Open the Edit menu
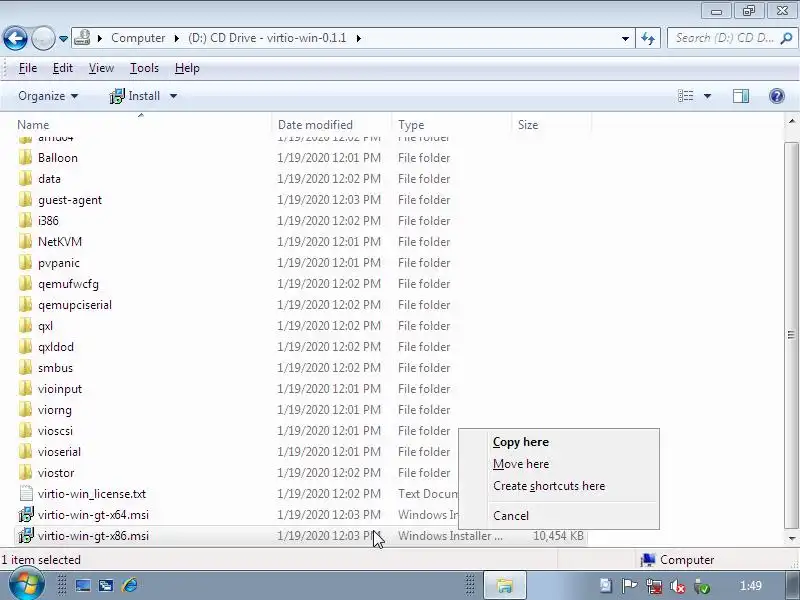Screen dimensions: 800x600 pos(63,68)
